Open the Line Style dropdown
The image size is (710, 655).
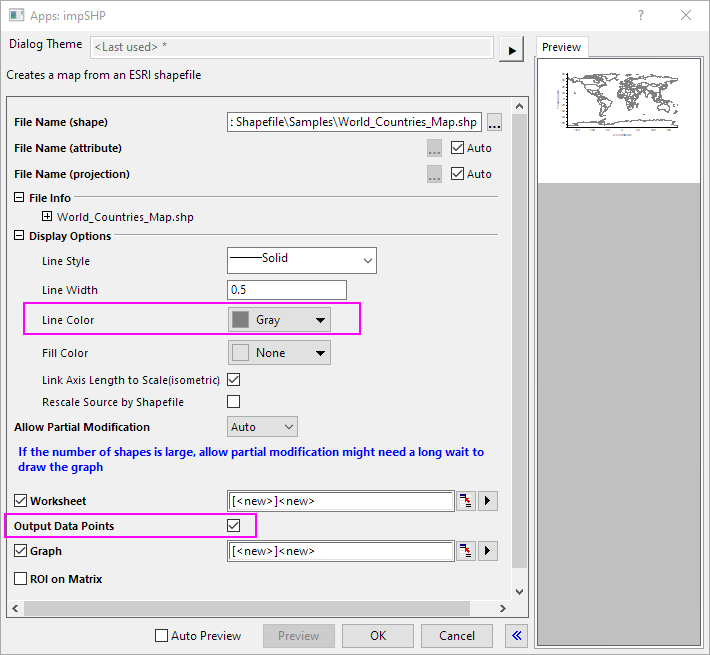pyautogui.click(x=302, y=260)
